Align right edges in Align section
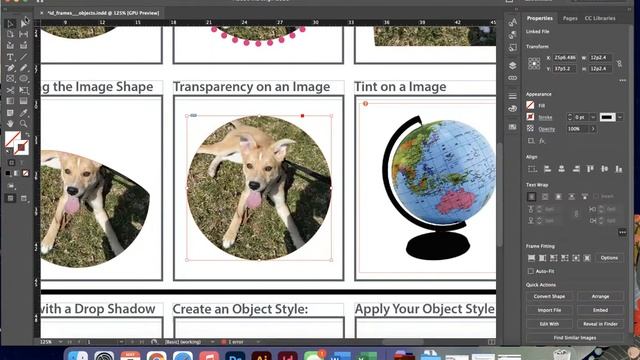 click(x=576, y=169)
